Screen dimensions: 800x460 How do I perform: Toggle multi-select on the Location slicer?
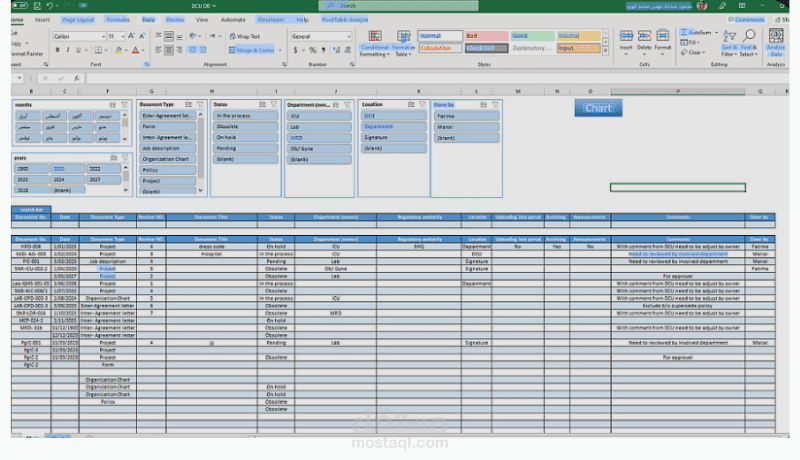point(411,105)
